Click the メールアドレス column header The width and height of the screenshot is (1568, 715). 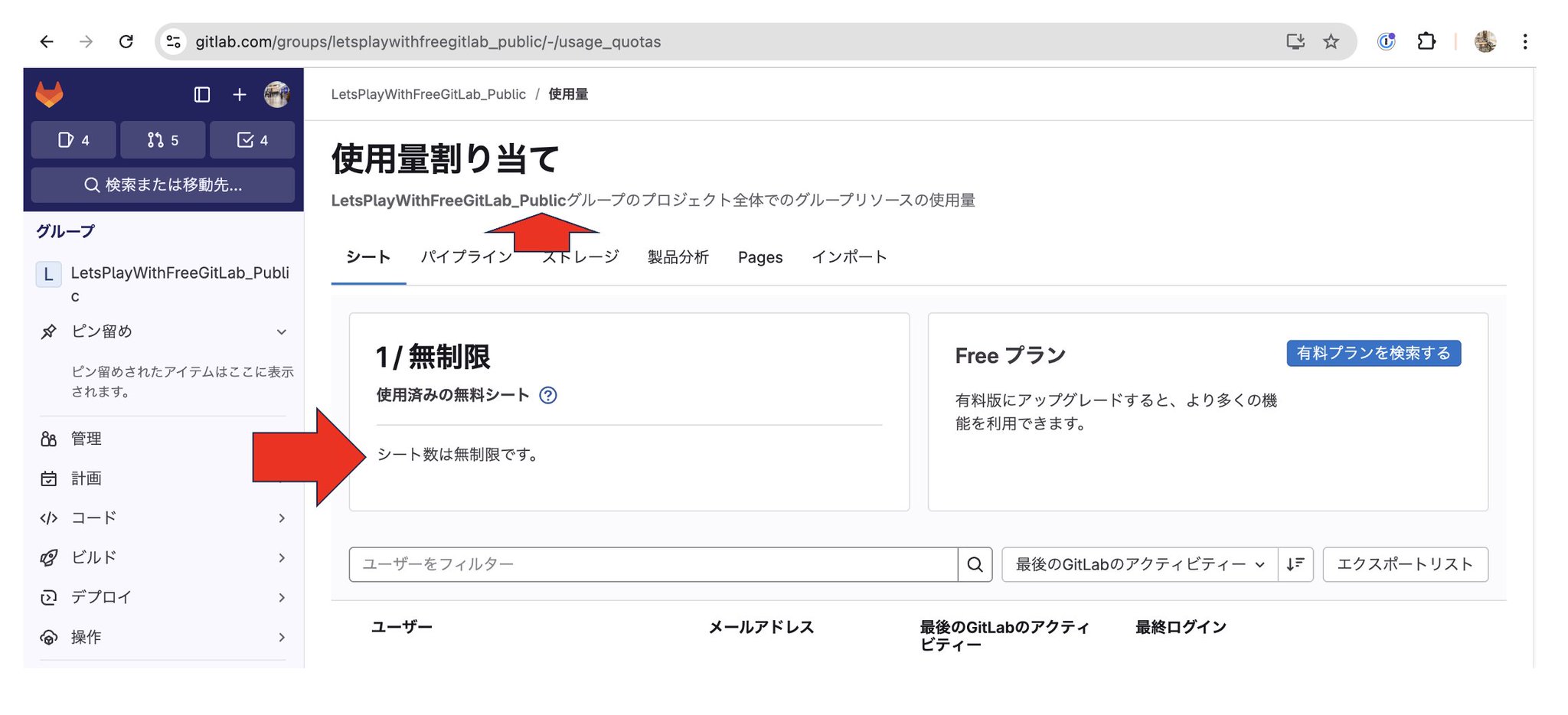[x=761, y=627]
